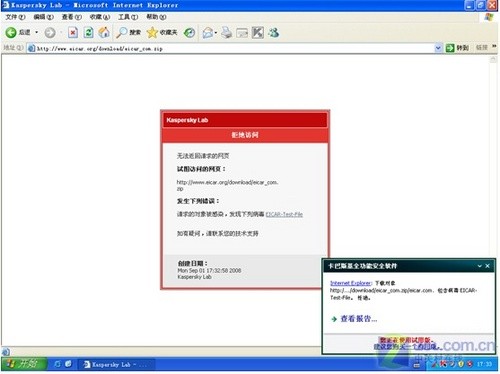This screenshot has height=374, width=500.
Task: Go to Home page icon
Action: [104, 32]
